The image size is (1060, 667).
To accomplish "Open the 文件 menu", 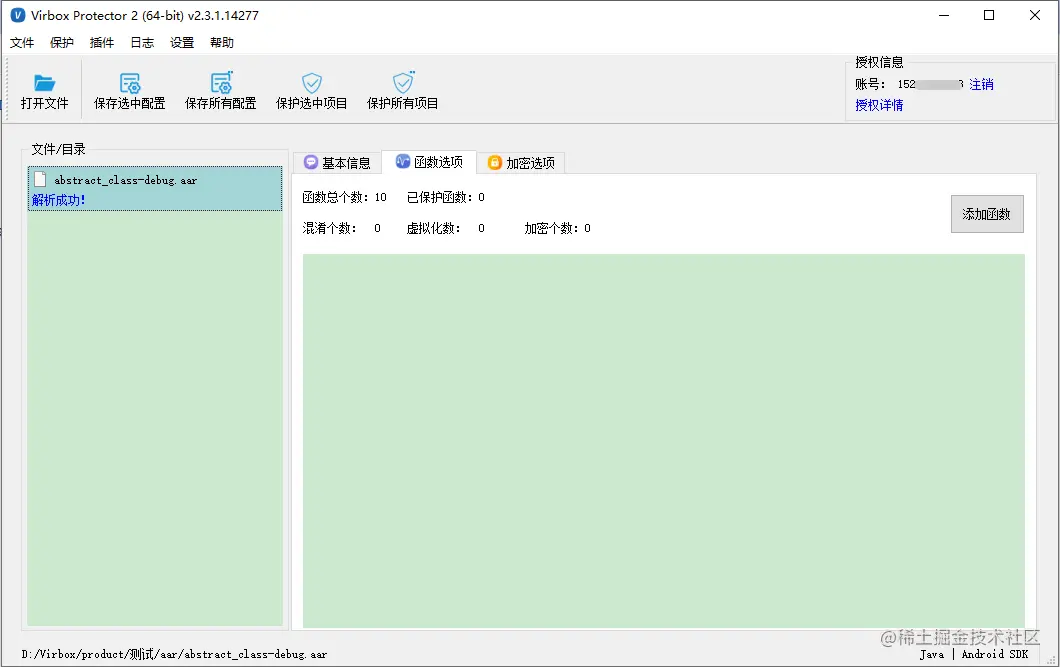I will 22,43.
